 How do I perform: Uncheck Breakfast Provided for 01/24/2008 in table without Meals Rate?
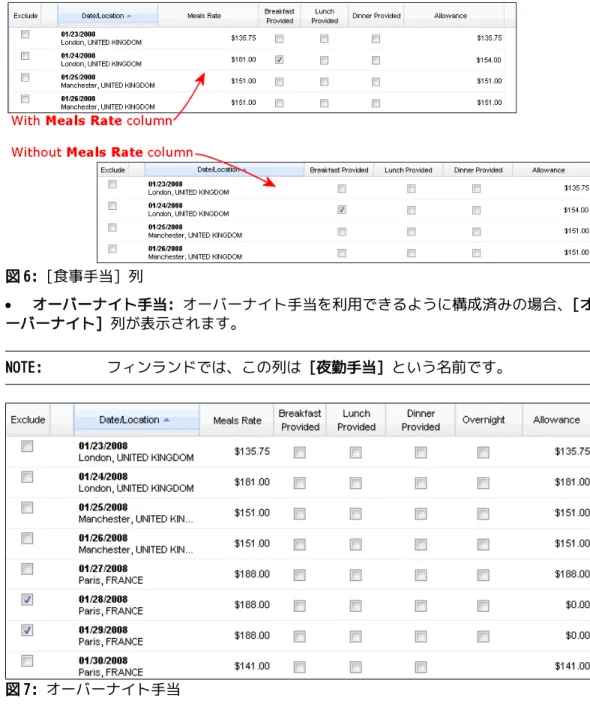[x=342, y=210]
